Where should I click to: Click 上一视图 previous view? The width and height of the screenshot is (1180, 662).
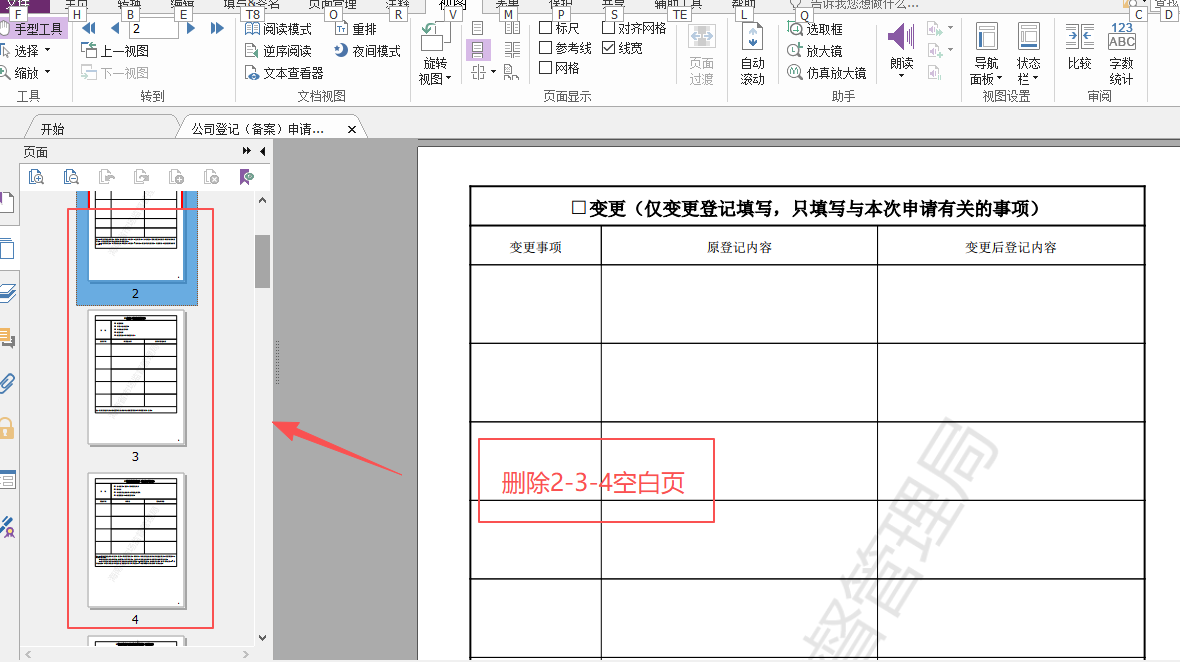click(x=115, y=50)
